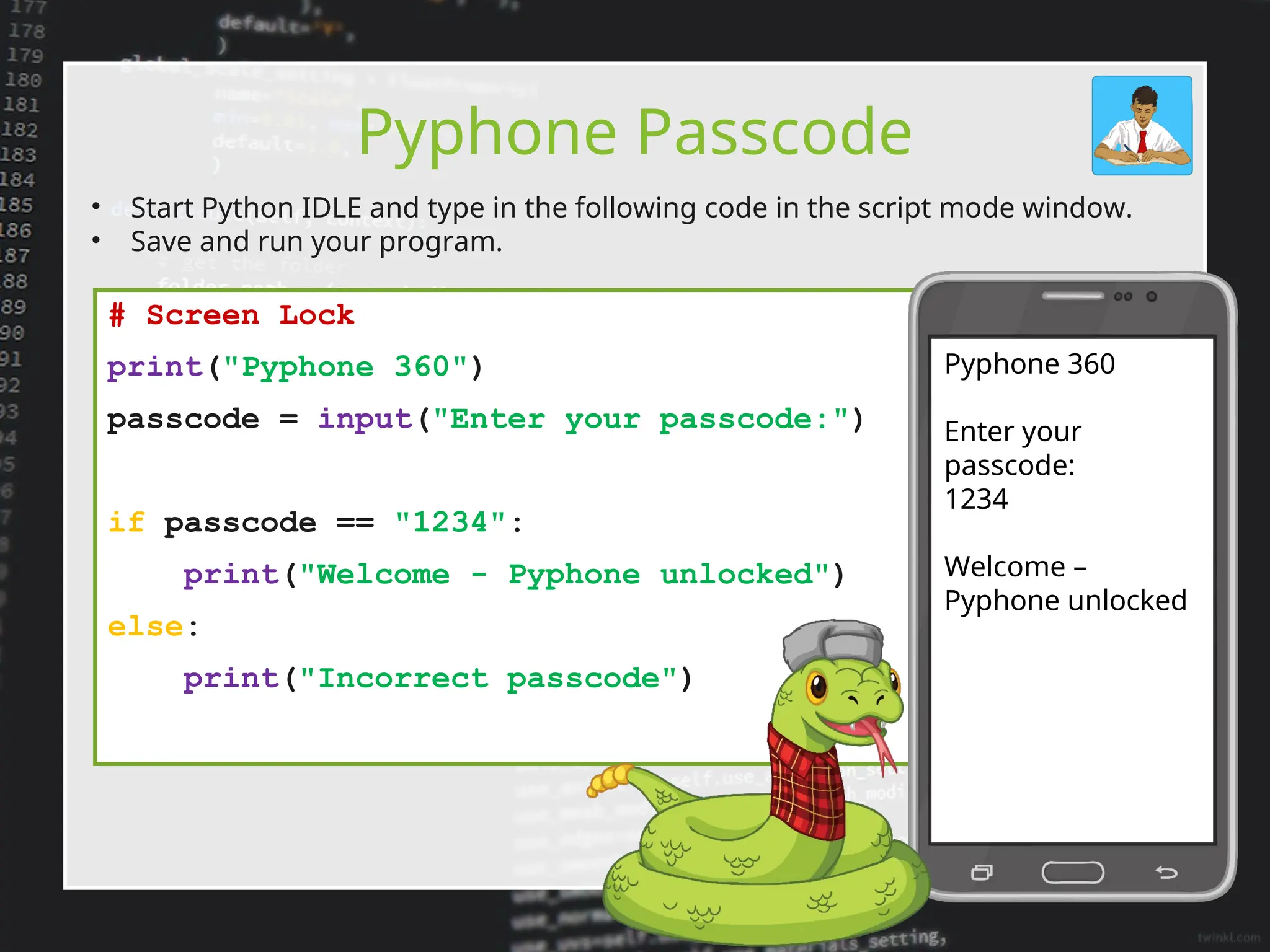Click the print Incorrect passcode line
1270x952 pixels.
[437, 679]
